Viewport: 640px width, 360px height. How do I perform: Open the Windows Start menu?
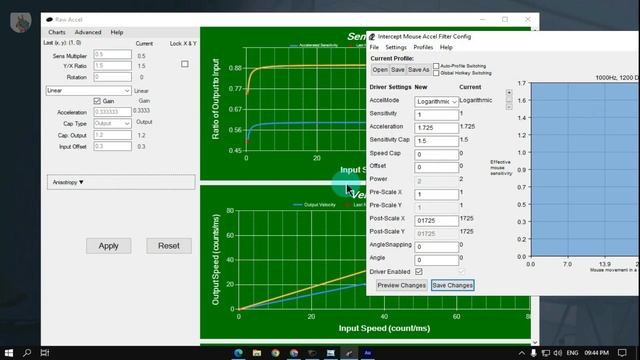[9, 353]
